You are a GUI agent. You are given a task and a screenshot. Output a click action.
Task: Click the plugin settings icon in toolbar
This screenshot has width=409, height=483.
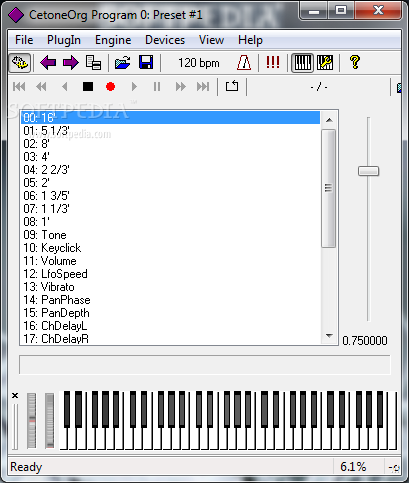click(20, 63)
